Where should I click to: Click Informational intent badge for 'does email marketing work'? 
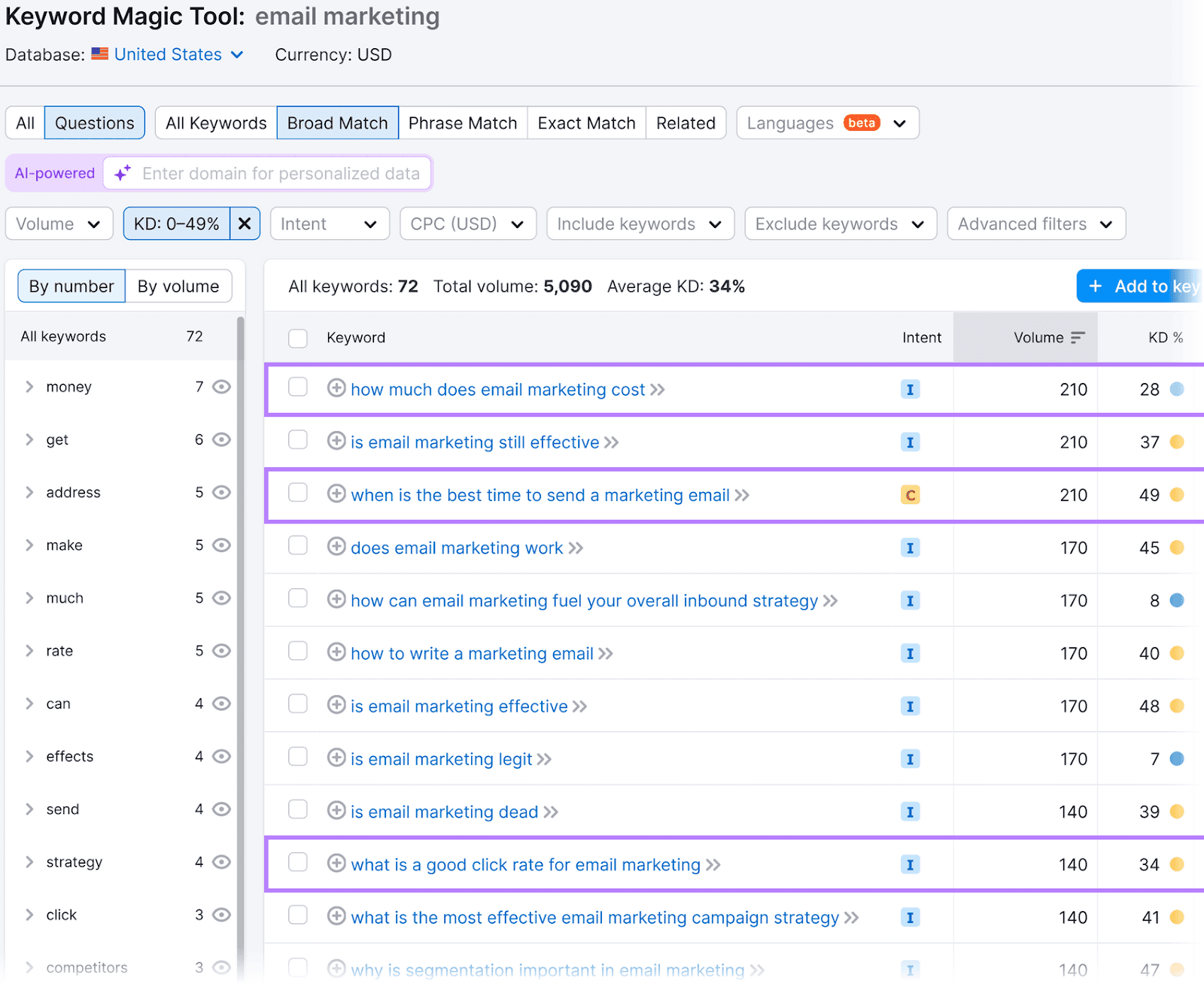pyautogui.click(x=910, y=548)
